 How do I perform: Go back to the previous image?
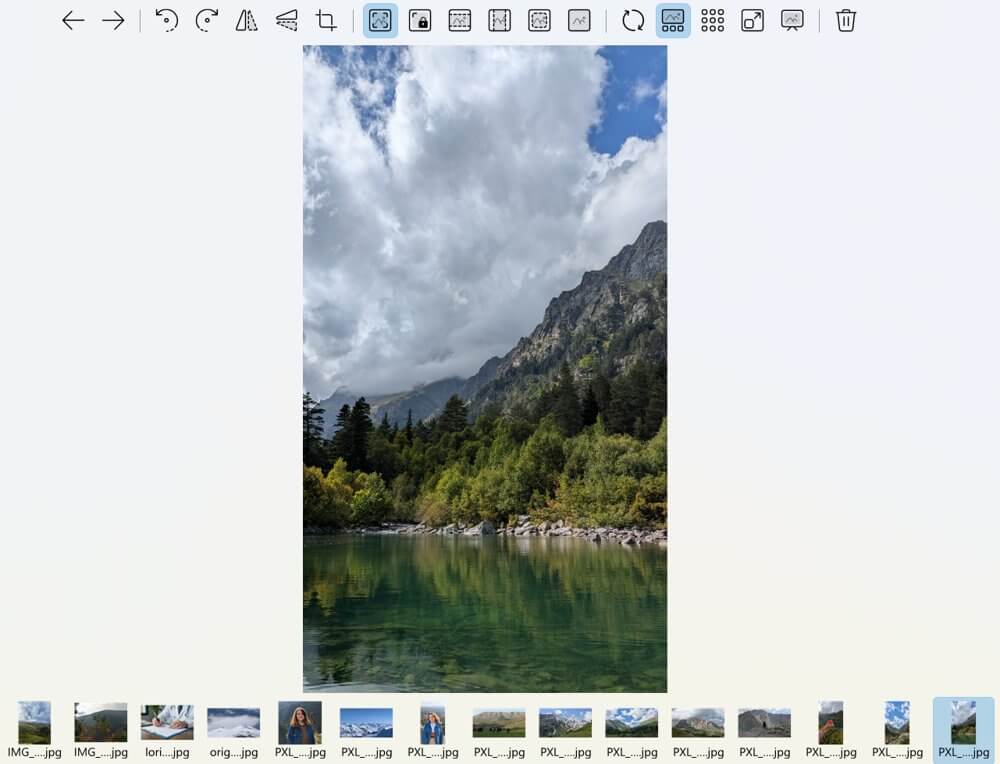73,20
